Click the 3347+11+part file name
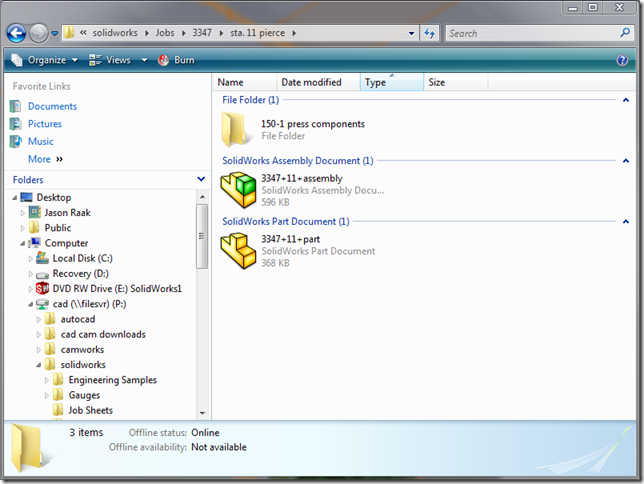The image size is (644, 484). click(x=291, y=239)
